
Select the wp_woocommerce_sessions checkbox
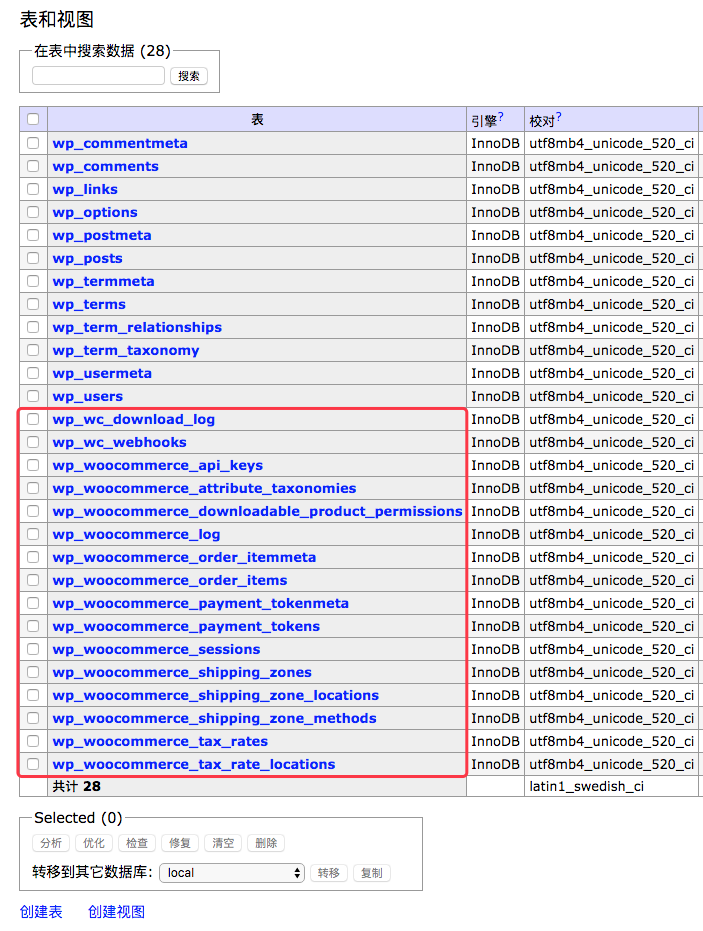pyautogui.click(x=33, y=649)
